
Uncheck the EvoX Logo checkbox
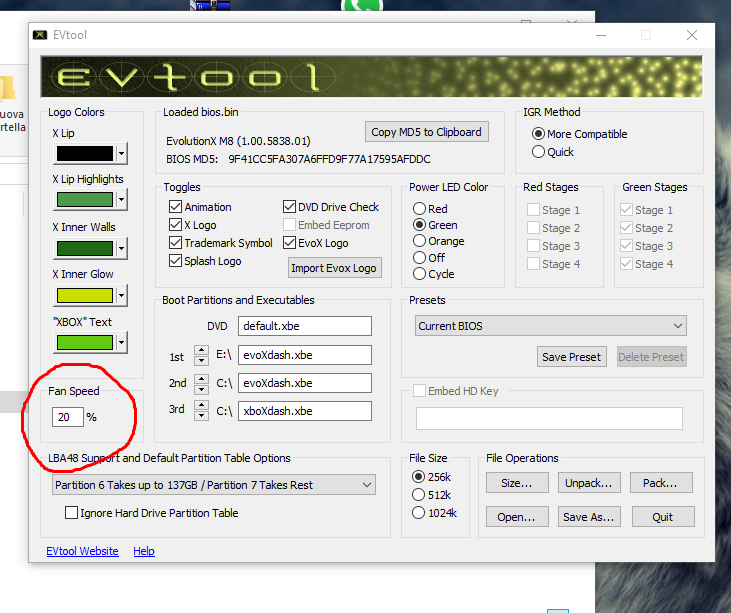pyautogui.click(x=290, y=243)
